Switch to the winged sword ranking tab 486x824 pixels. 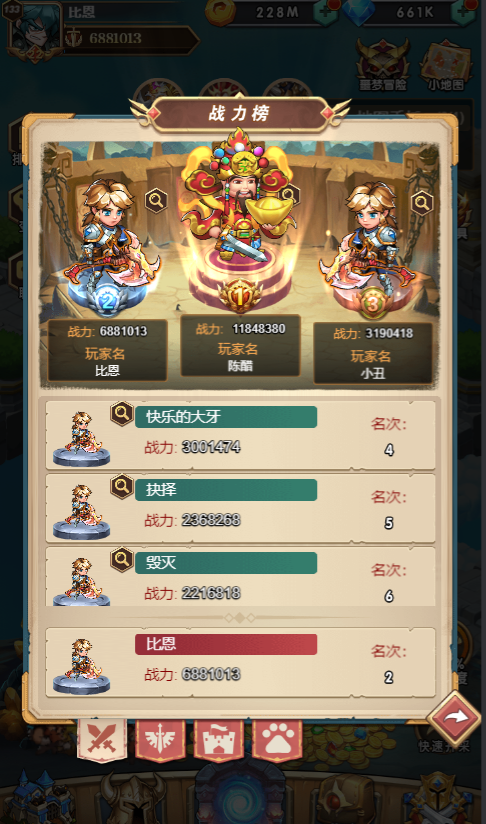click(160, 740)
